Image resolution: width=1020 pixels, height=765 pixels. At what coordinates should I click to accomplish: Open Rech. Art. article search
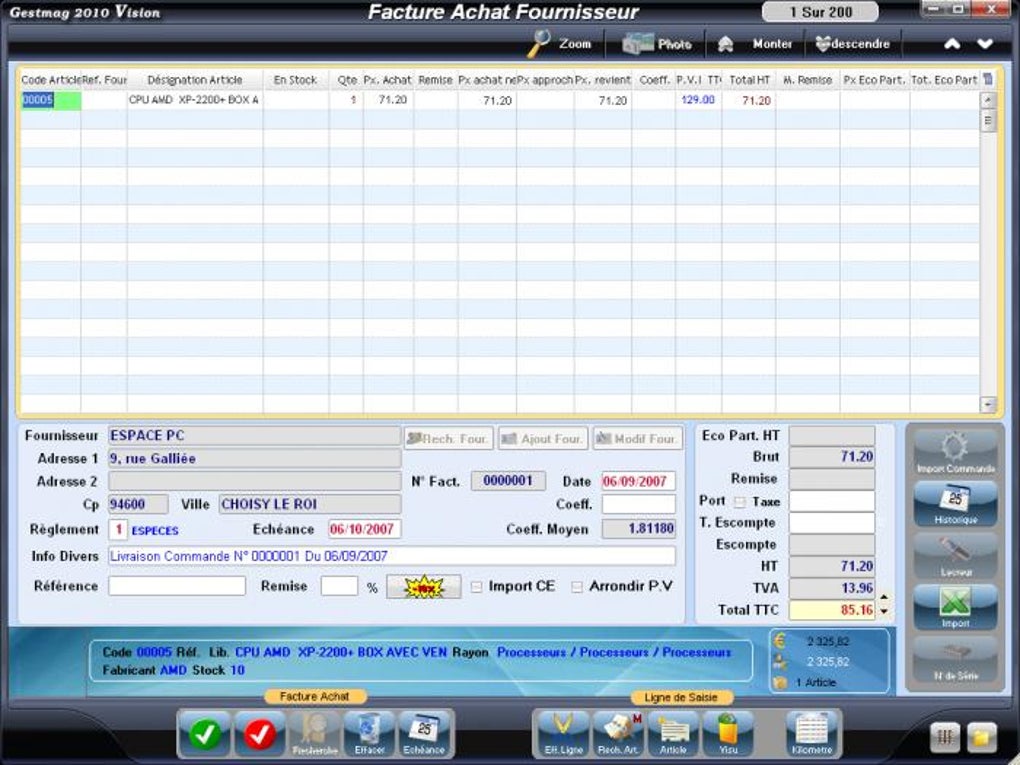pyautogui.click(x=619, y=734)
